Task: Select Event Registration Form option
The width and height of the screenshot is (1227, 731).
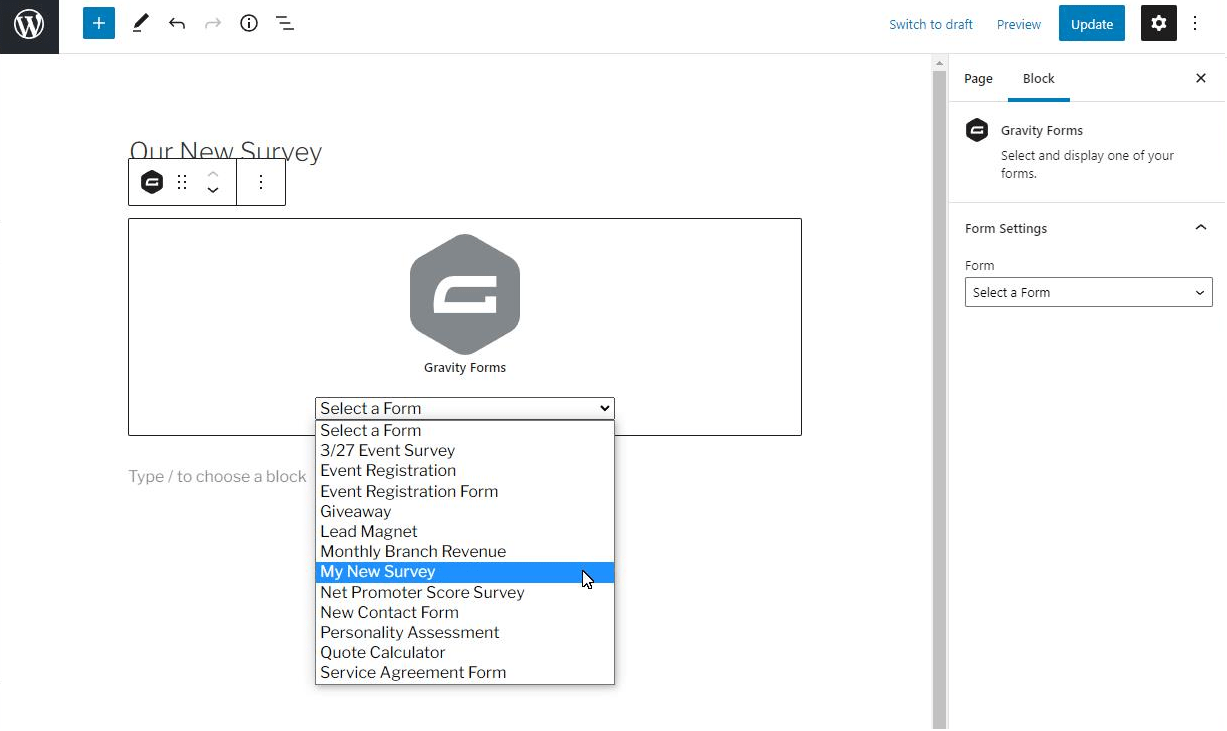Action: (465, 491)
